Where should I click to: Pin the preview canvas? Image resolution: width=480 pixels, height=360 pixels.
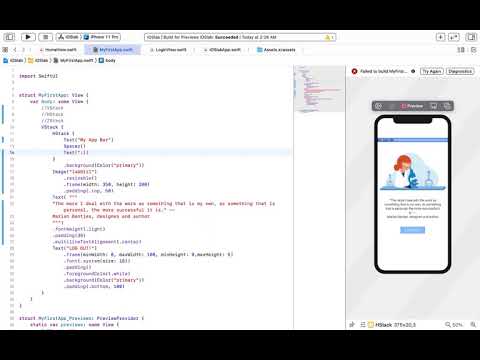click(x=352, y=324)
